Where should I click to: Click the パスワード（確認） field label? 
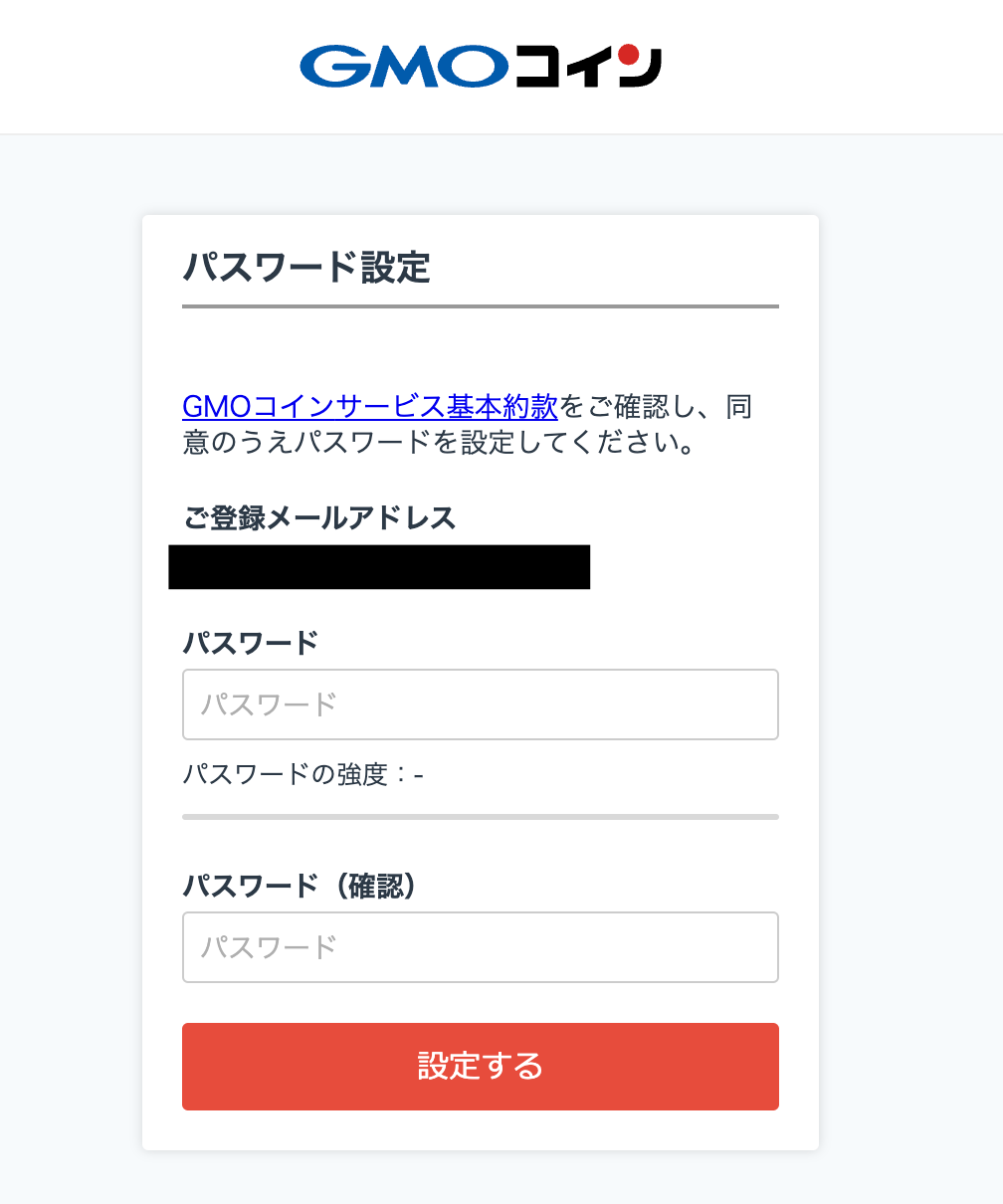tap(300, 886)
